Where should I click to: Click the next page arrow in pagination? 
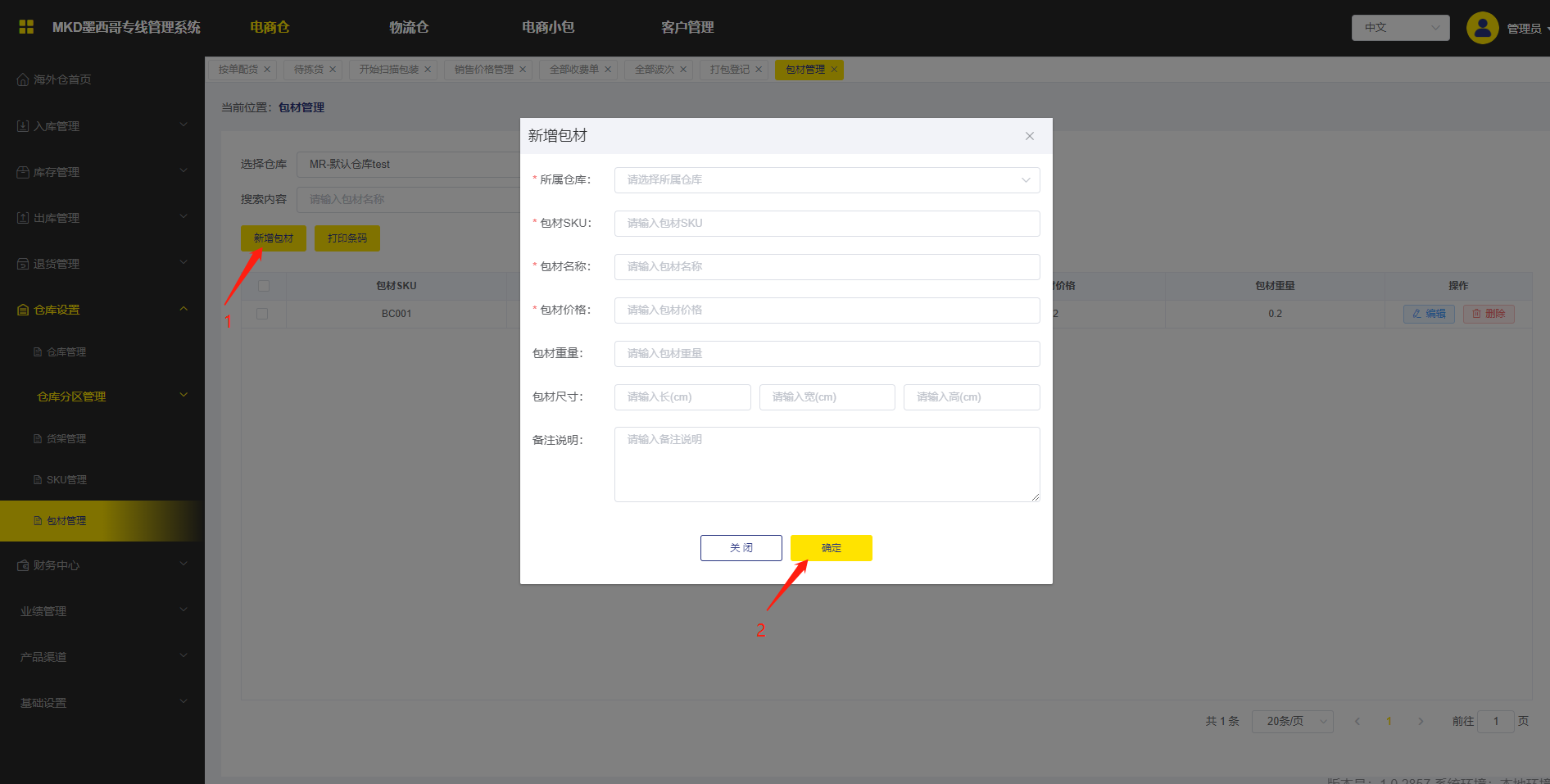[1421, 721]
